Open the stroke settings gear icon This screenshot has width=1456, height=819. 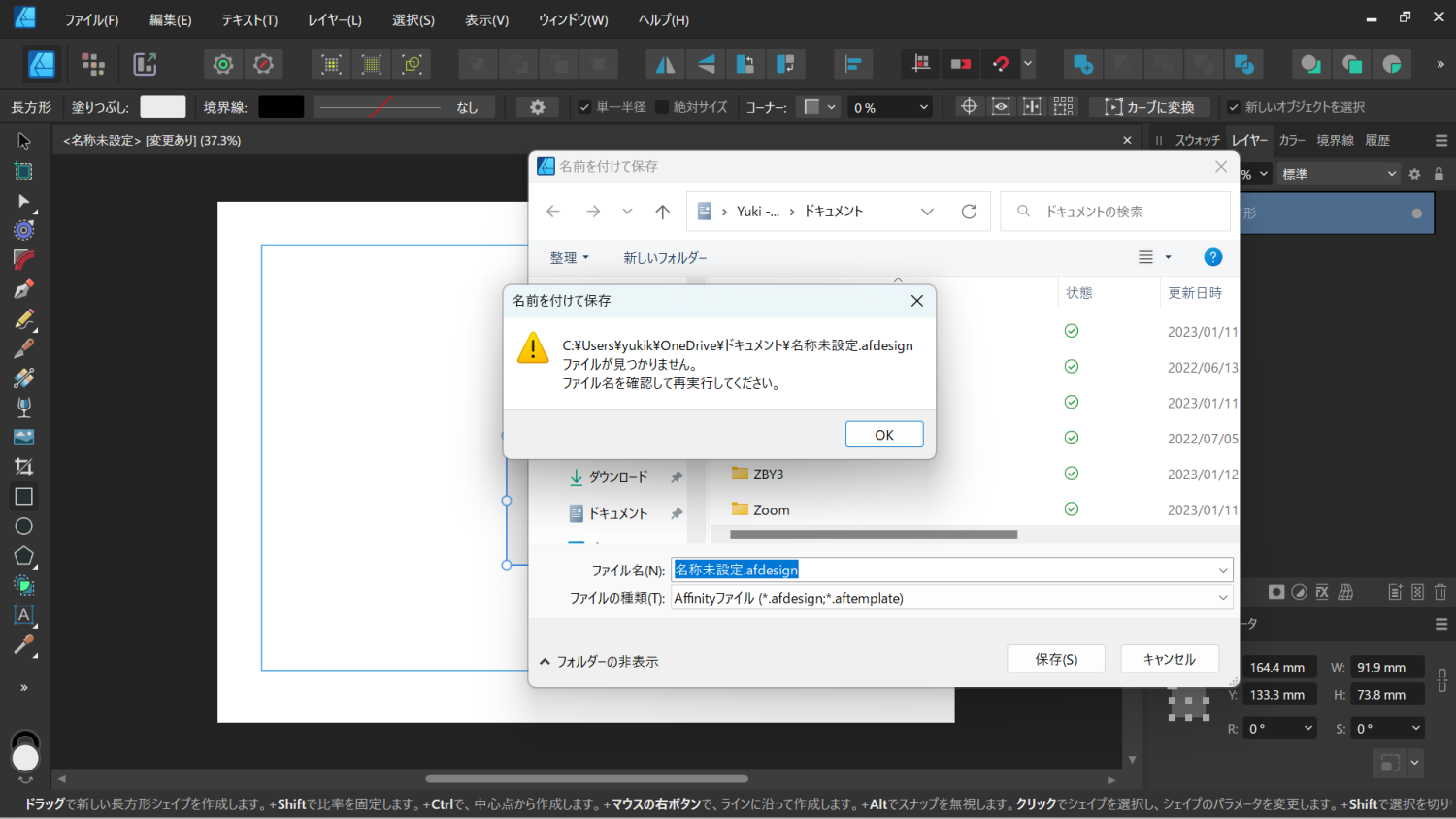(x=536, y=107)
